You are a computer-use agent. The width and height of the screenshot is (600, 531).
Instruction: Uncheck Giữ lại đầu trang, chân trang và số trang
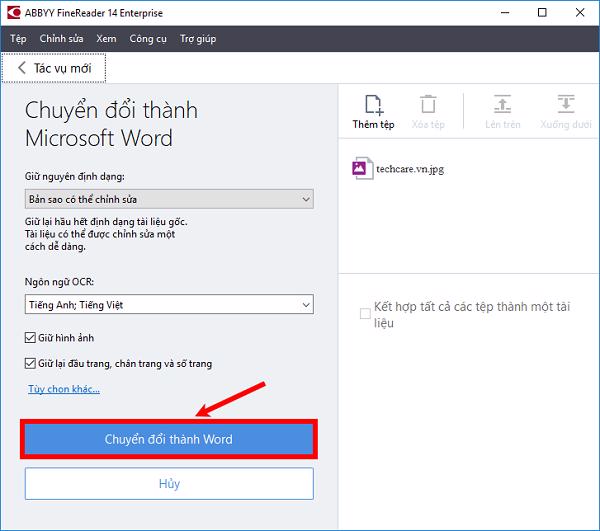tap(30, 363)
